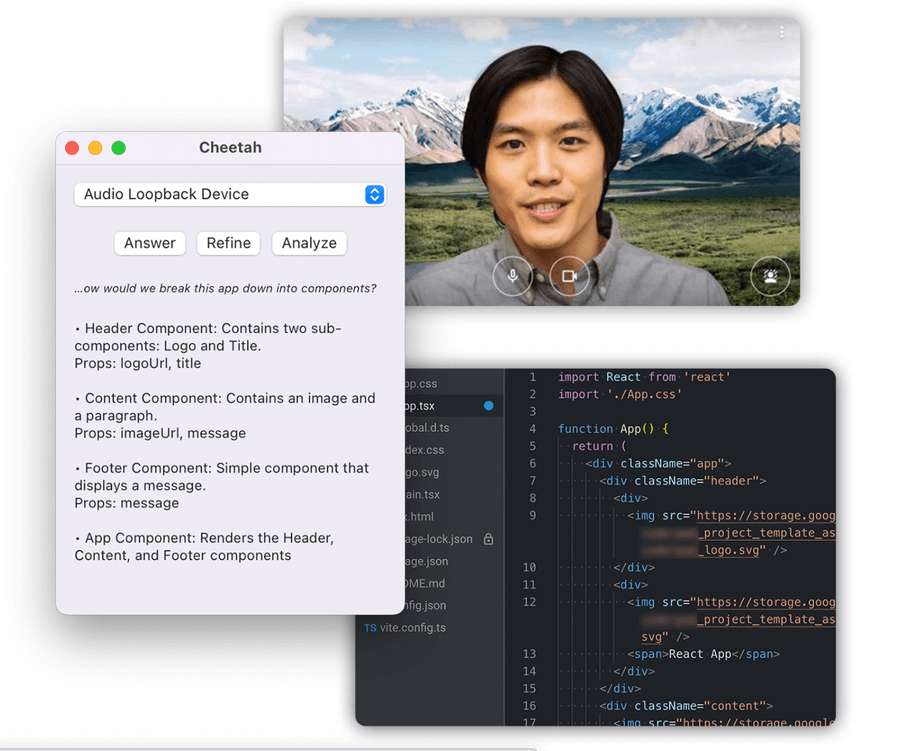This screenshot has height=751, width=899.
Task: Click the line number 4 in editor gutter
Action: [x=533, y=429]
